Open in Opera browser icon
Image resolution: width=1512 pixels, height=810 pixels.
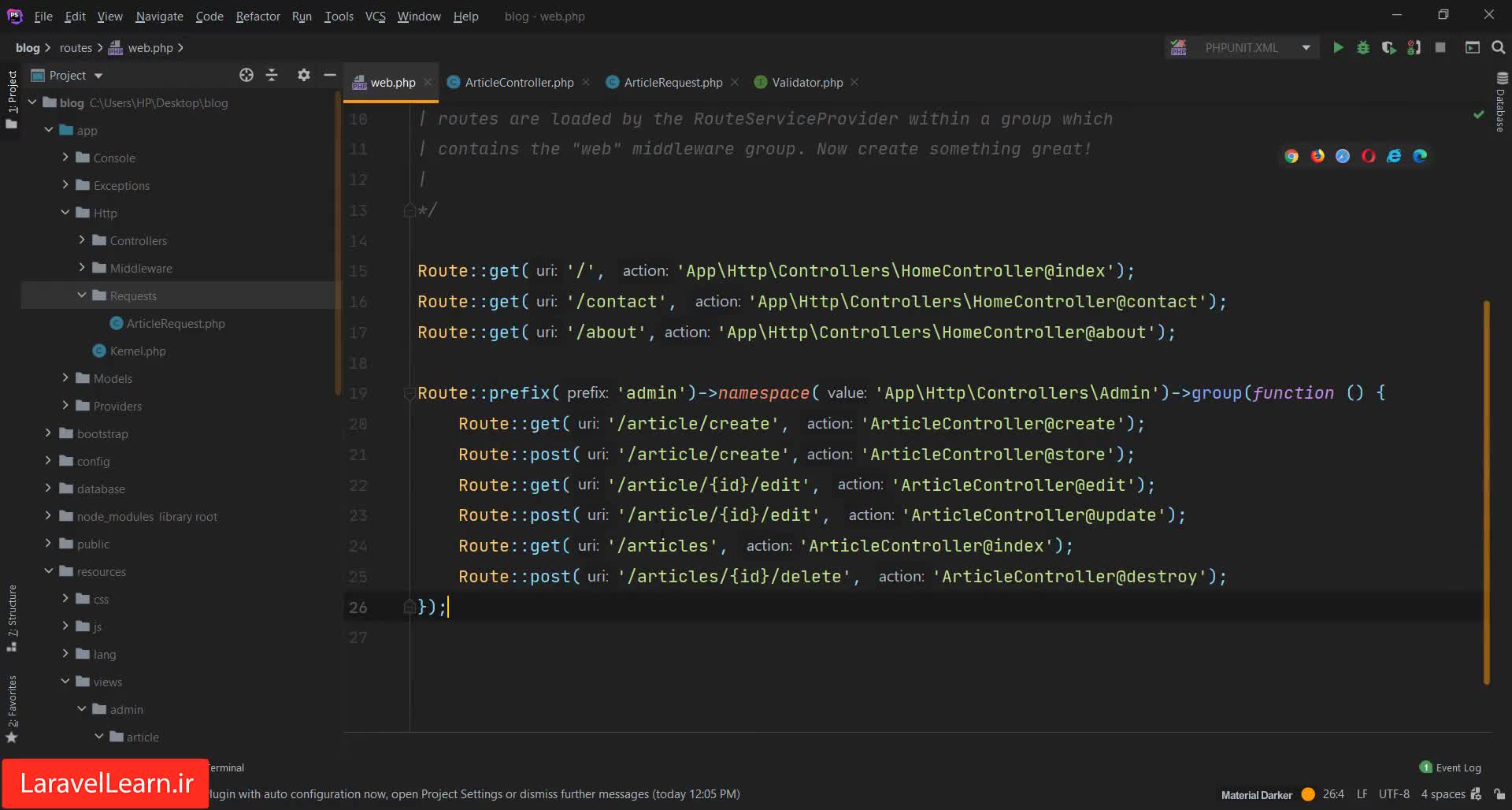1369,156
